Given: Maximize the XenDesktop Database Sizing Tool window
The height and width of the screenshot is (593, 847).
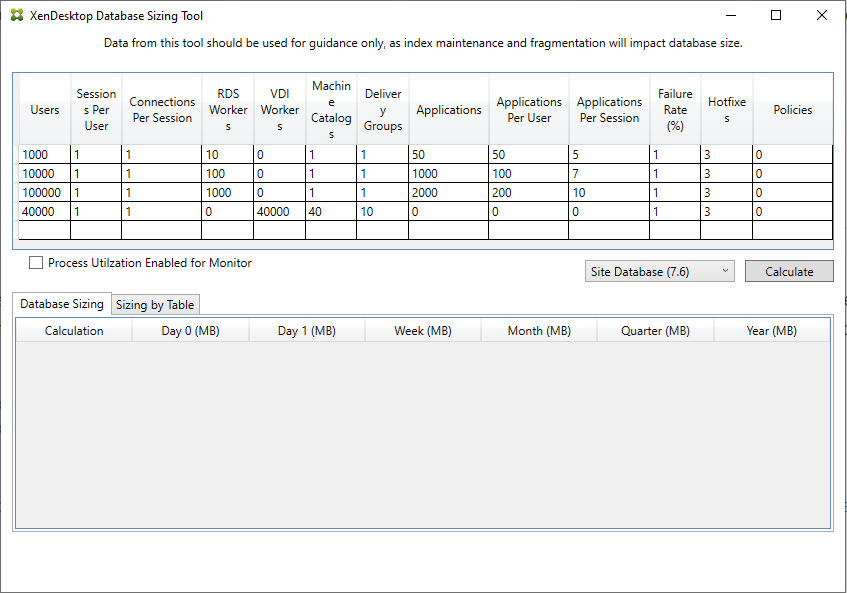Looking at the screenshot, I should [x=776, y=16].
